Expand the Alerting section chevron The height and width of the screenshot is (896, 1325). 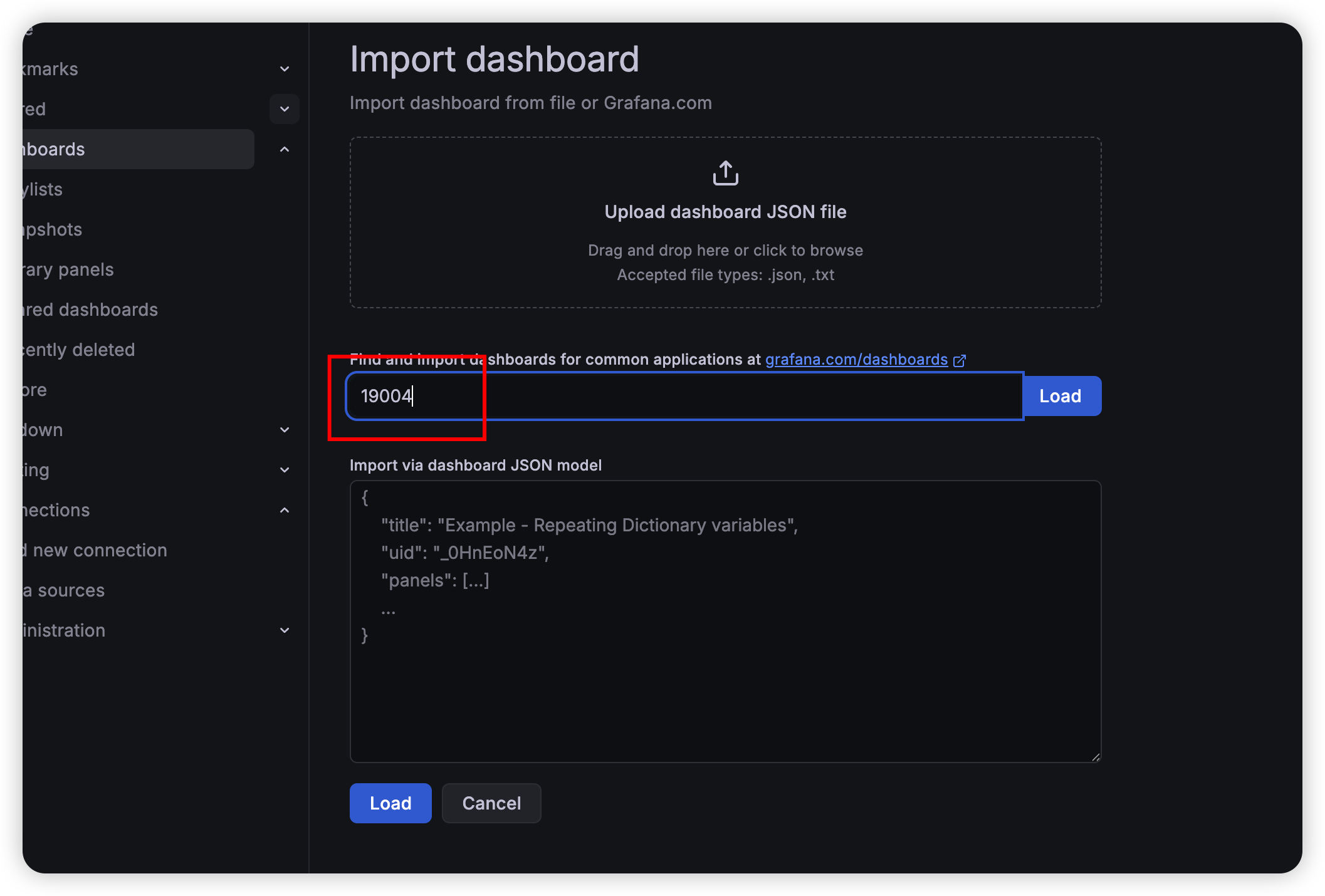point(285,470)
